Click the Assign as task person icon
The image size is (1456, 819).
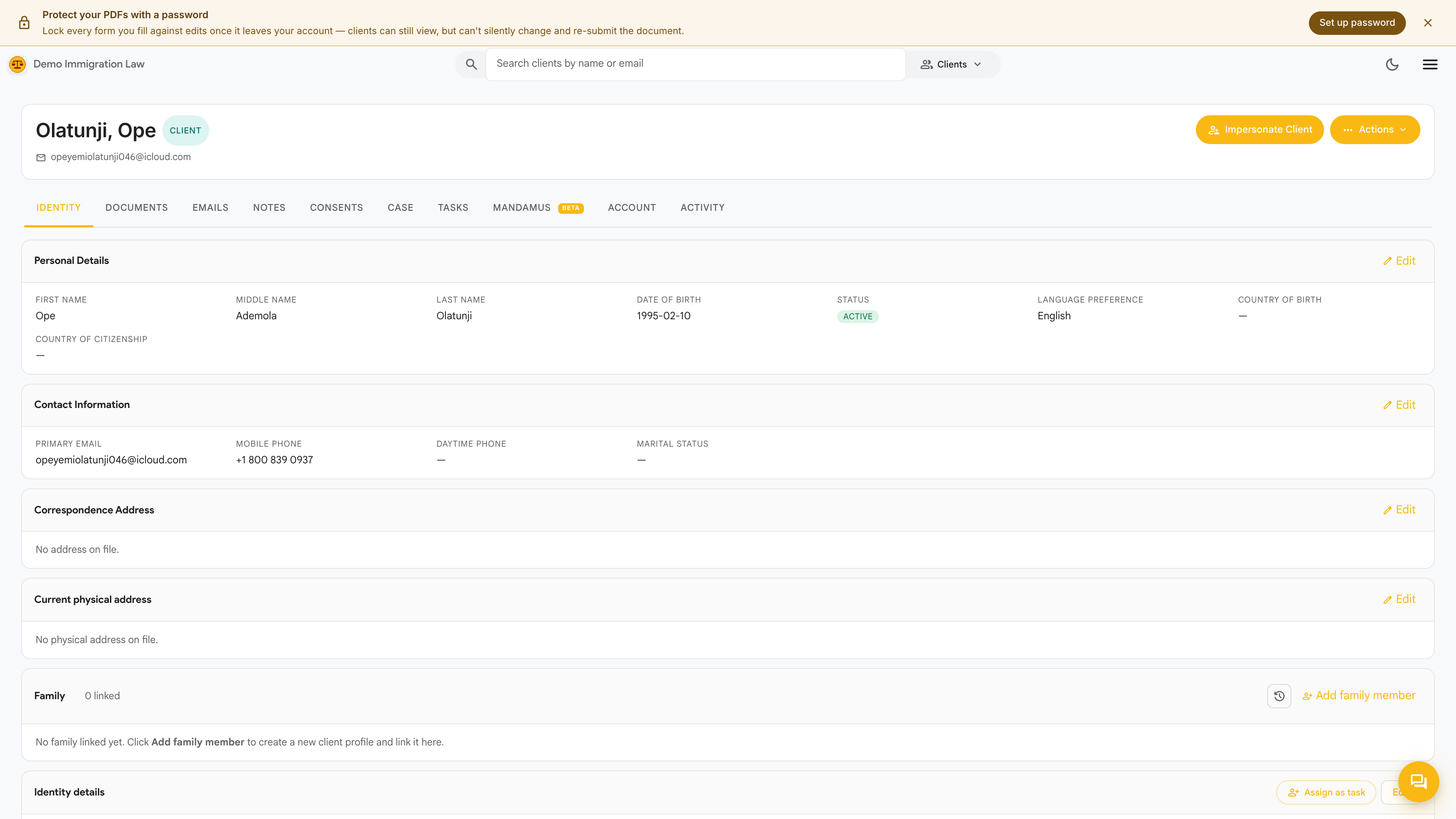click(x=1293, y=792)
